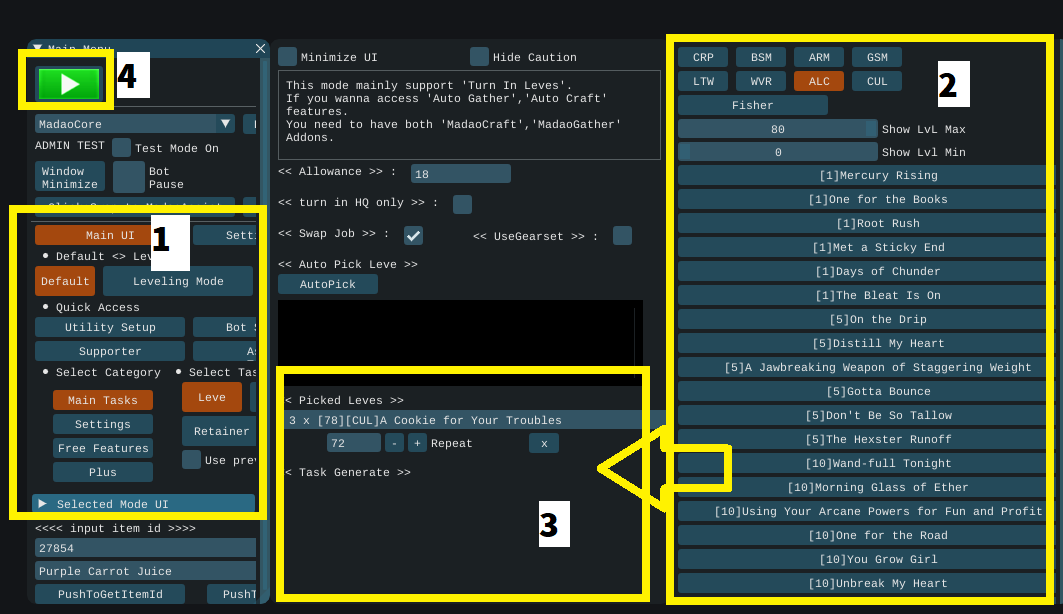Pick the Mercury Rising leve
This screenshot has width=1063, height=614.
coord(864,175)
